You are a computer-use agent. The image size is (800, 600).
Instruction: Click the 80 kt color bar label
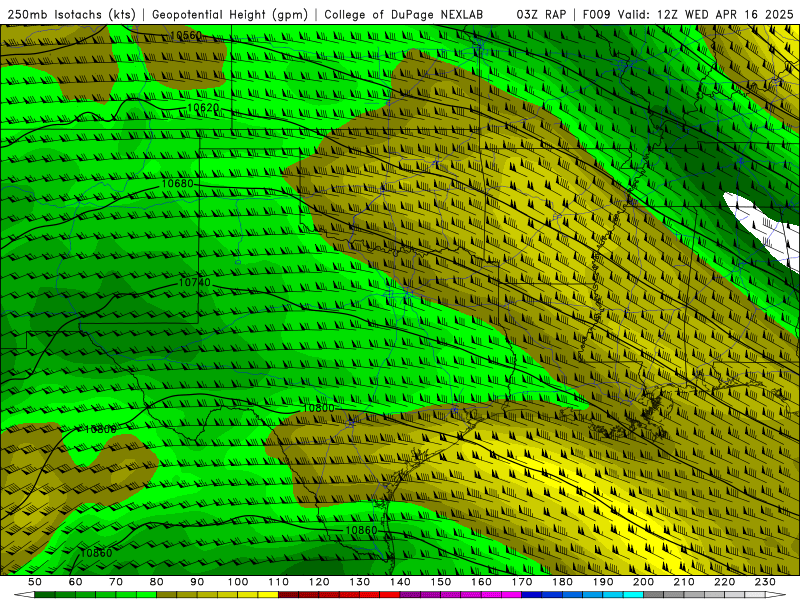(157, 582)
